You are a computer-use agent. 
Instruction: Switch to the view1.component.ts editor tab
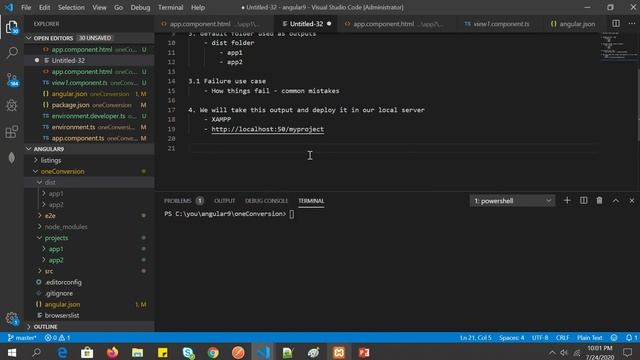click(x=497, y=24)
